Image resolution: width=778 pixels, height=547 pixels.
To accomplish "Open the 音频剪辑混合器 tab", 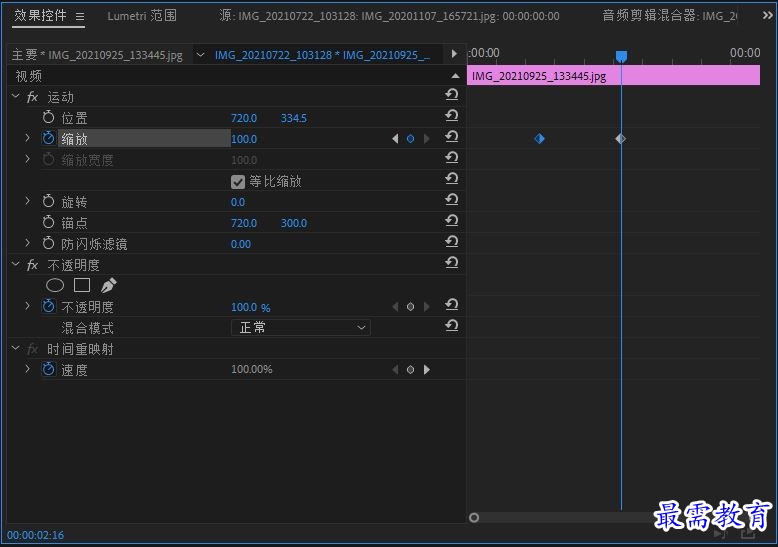I will 669,16.
